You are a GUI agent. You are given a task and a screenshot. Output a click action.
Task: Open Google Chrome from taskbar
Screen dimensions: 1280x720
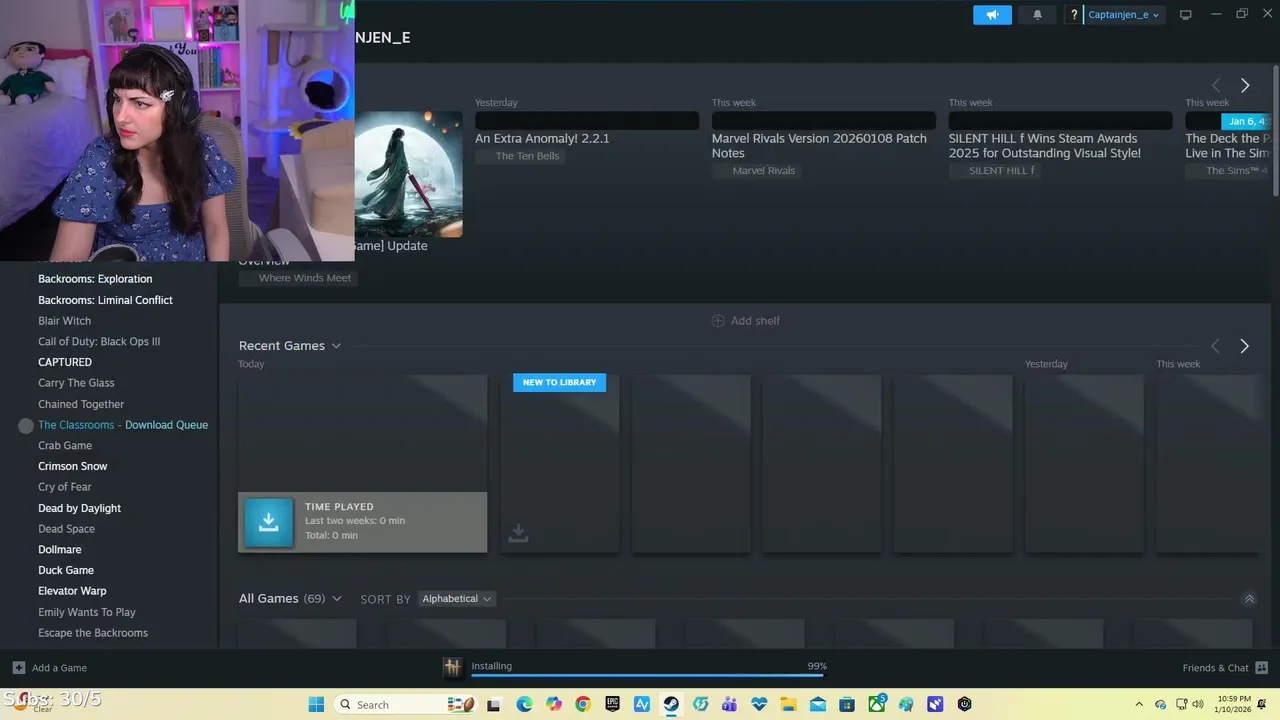click(583, 704)
